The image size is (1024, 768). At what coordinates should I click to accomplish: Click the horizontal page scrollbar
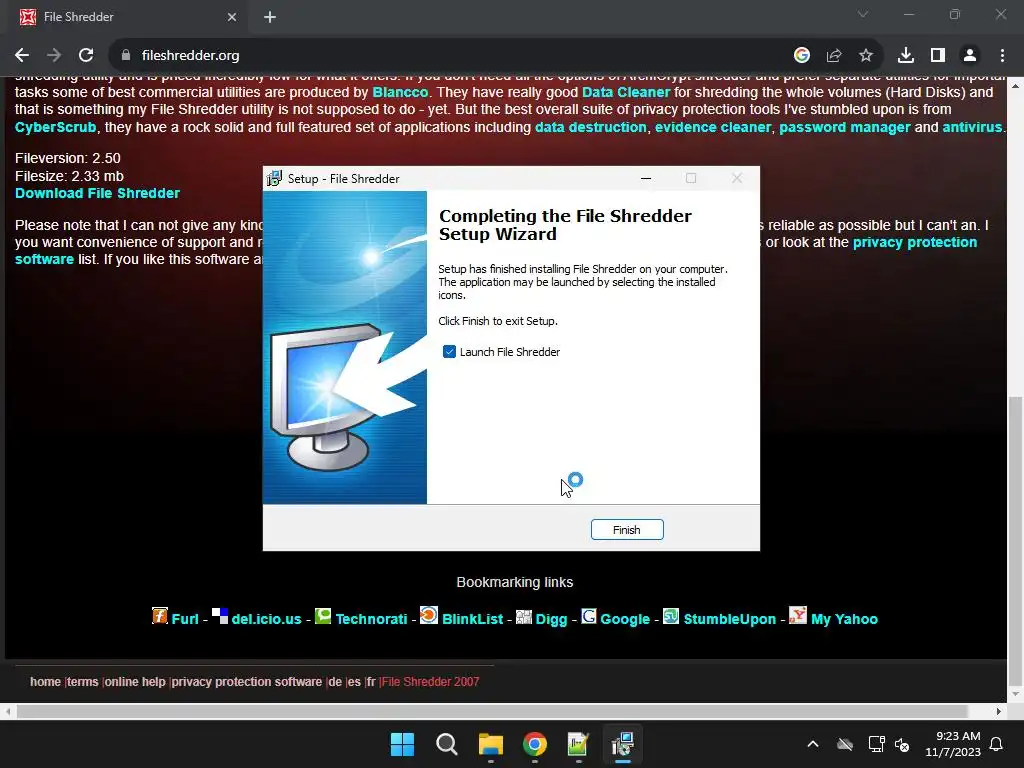pos(492,711)
